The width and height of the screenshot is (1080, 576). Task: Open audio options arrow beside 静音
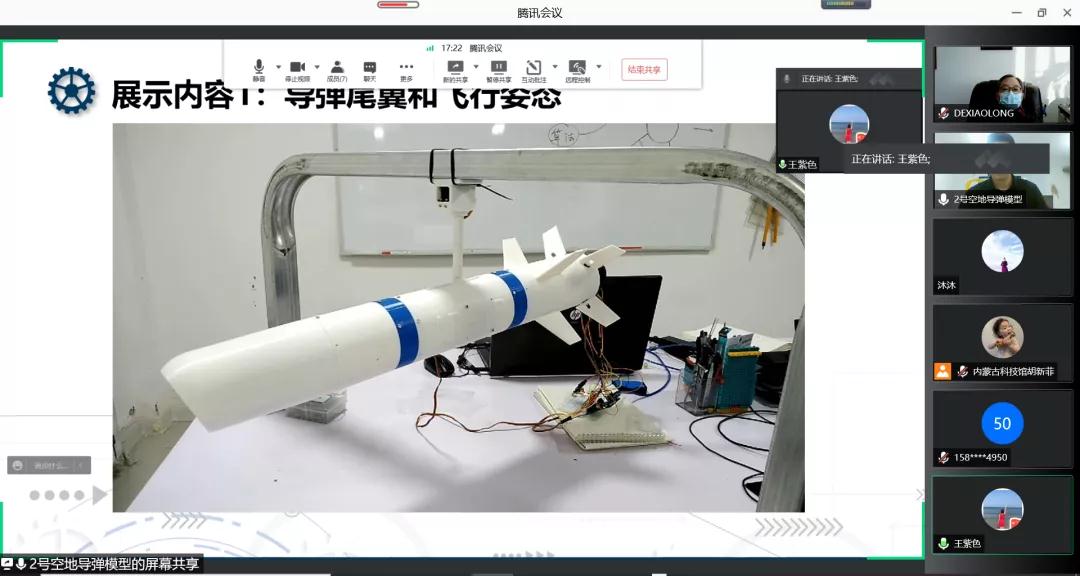coord(277,67)
